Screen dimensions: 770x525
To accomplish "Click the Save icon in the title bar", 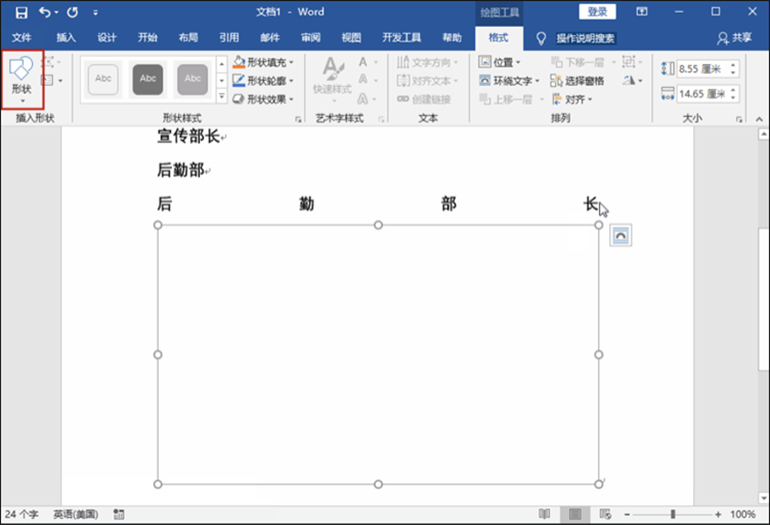I will coord(22,12).
